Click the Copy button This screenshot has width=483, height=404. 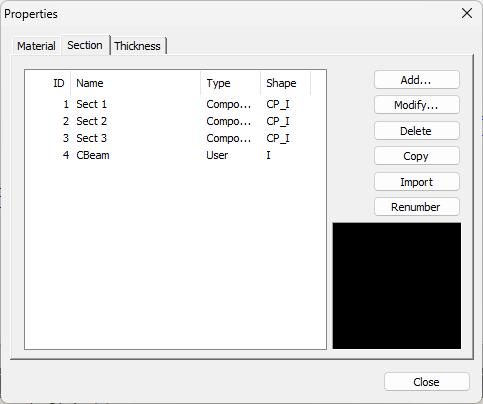[x=417, y=156]
